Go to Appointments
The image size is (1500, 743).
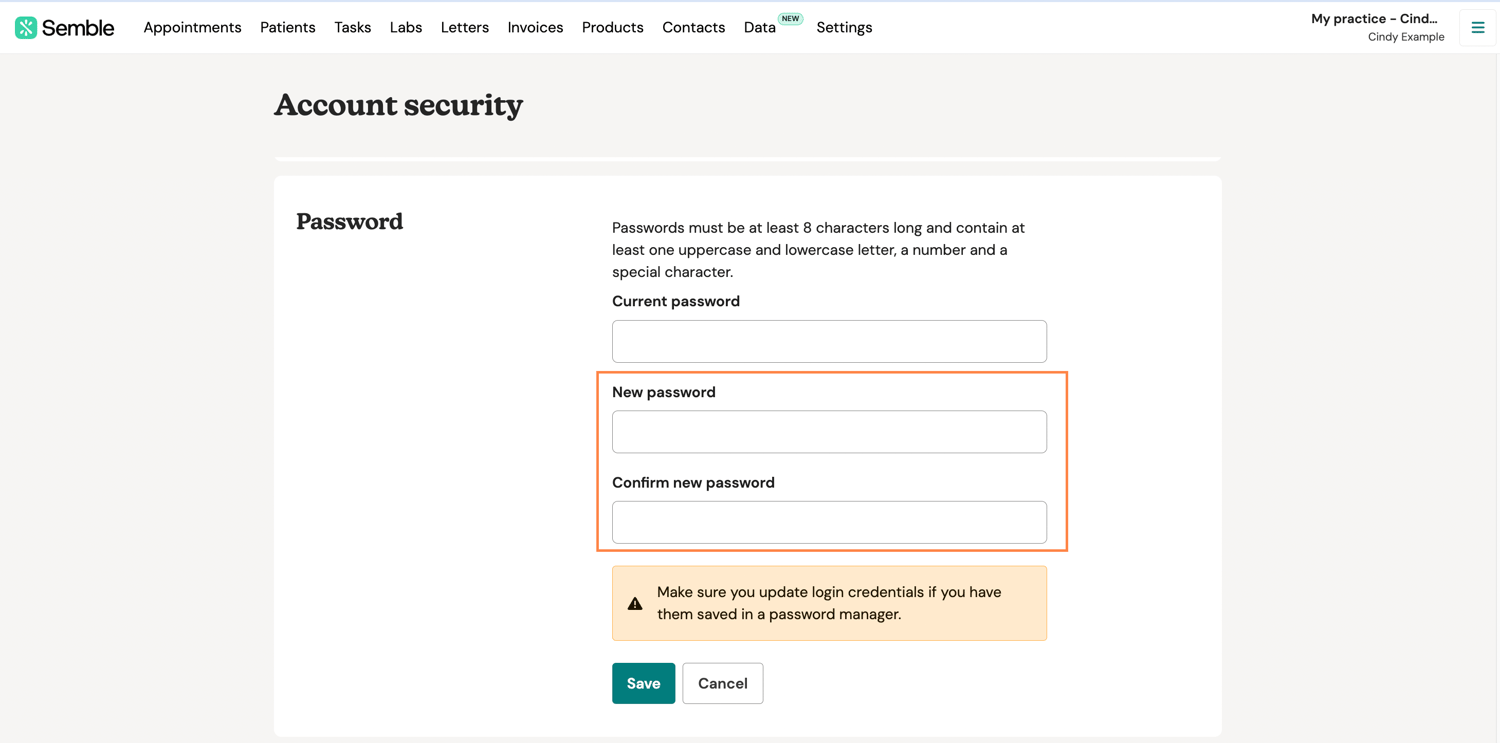pos(192,27)
